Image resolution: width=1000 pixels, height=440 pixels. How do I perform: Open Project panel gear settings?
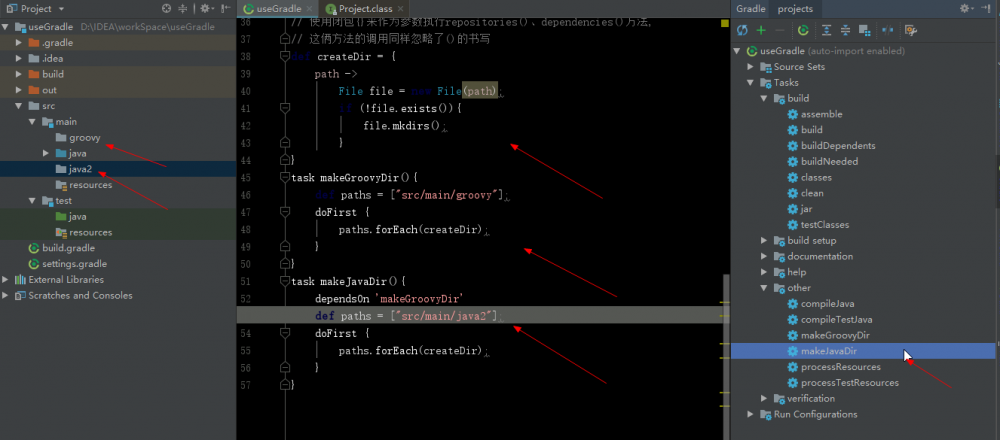tap(205, 8)
